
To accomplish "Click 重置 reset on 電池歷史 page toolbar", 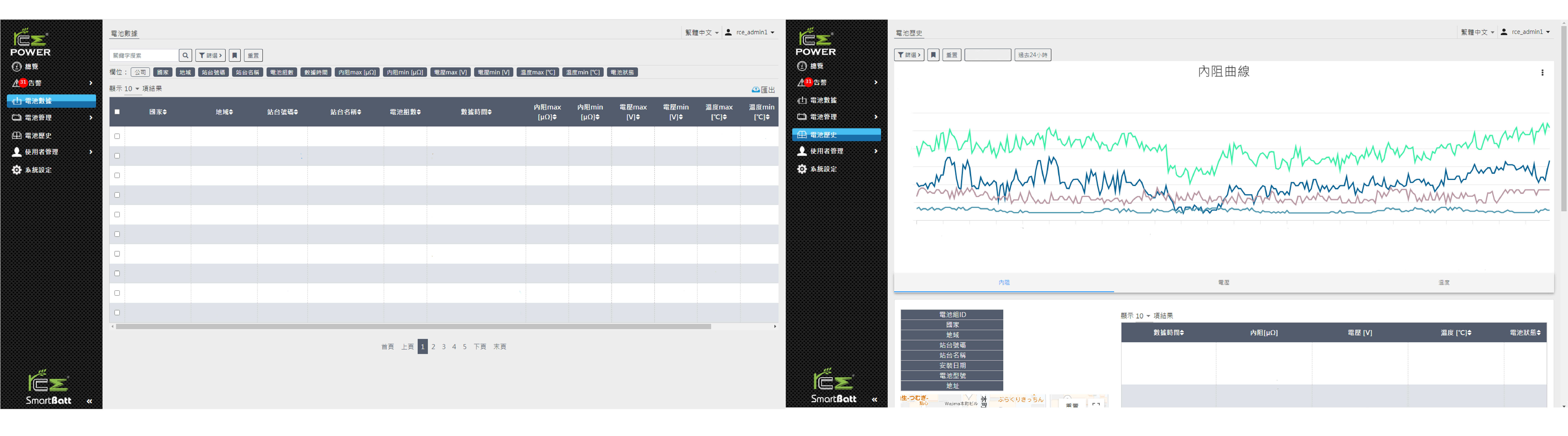I will (x=952, y=55).
